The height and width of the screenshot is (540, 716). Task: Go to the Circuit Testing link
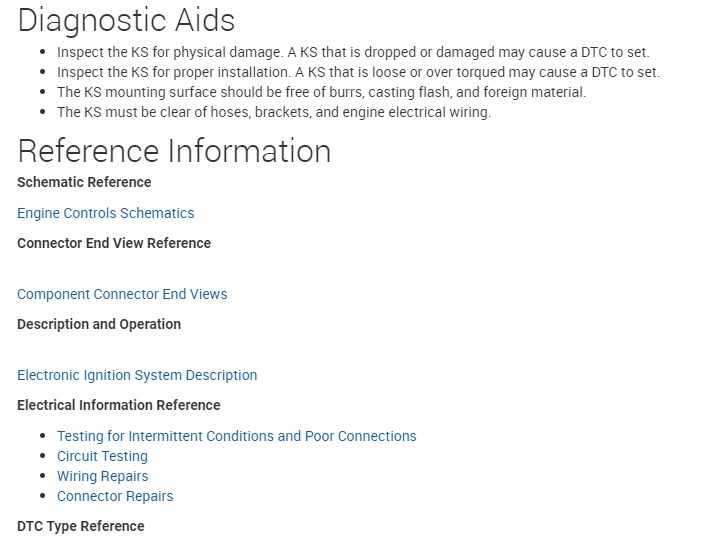point(102,456)
